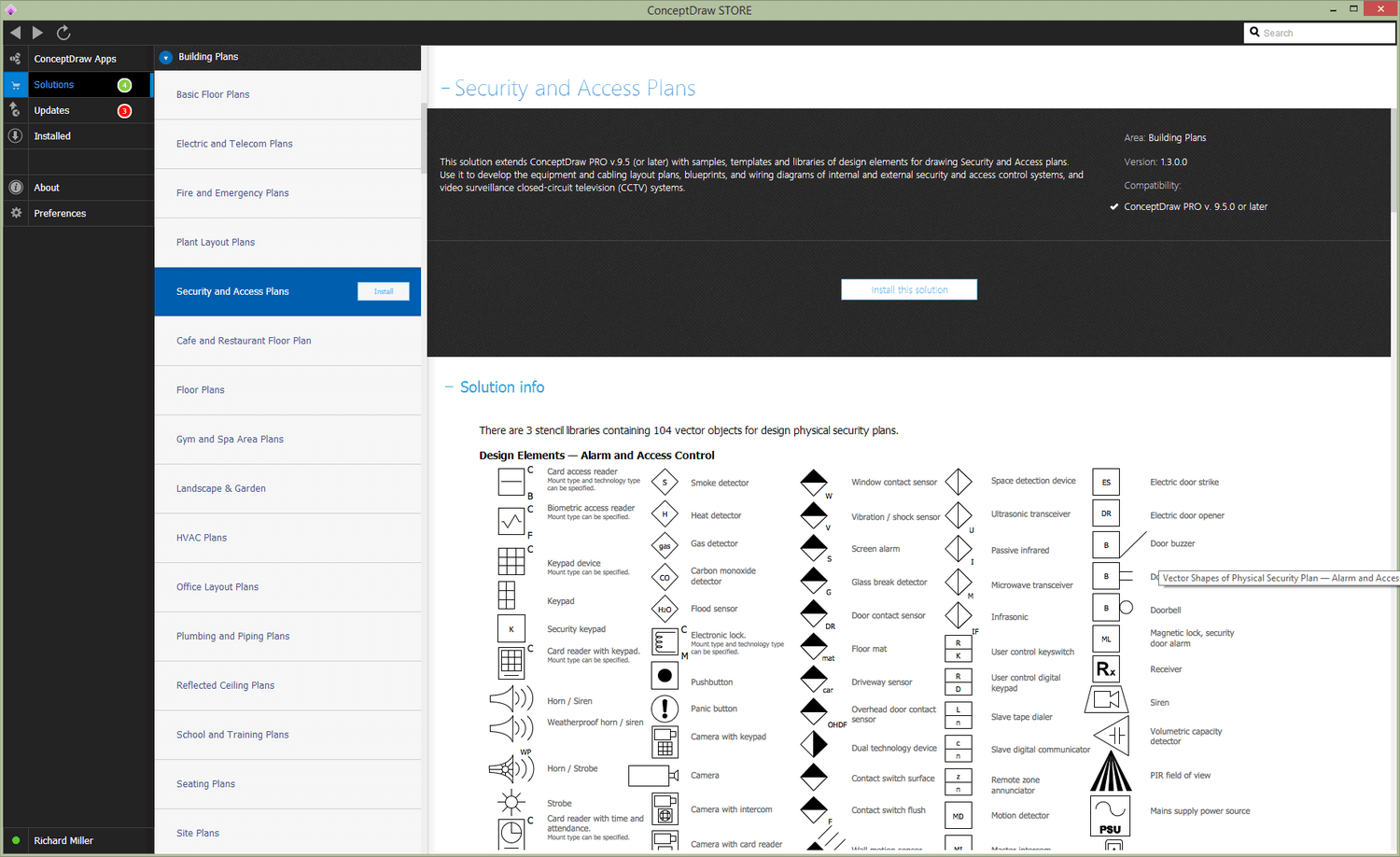Click the green status dot beside Richard Miller
Screen dimensions: 1400x857
(16, 840)
